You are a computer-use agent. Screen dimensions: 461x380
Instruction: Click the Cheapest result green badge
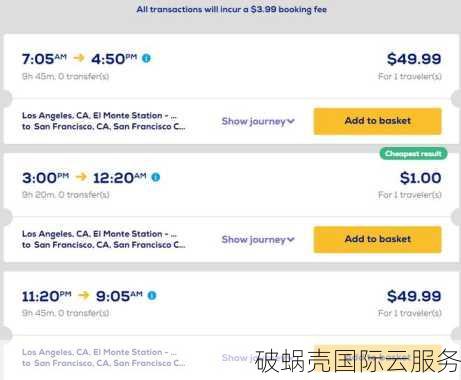coord(413,154)
